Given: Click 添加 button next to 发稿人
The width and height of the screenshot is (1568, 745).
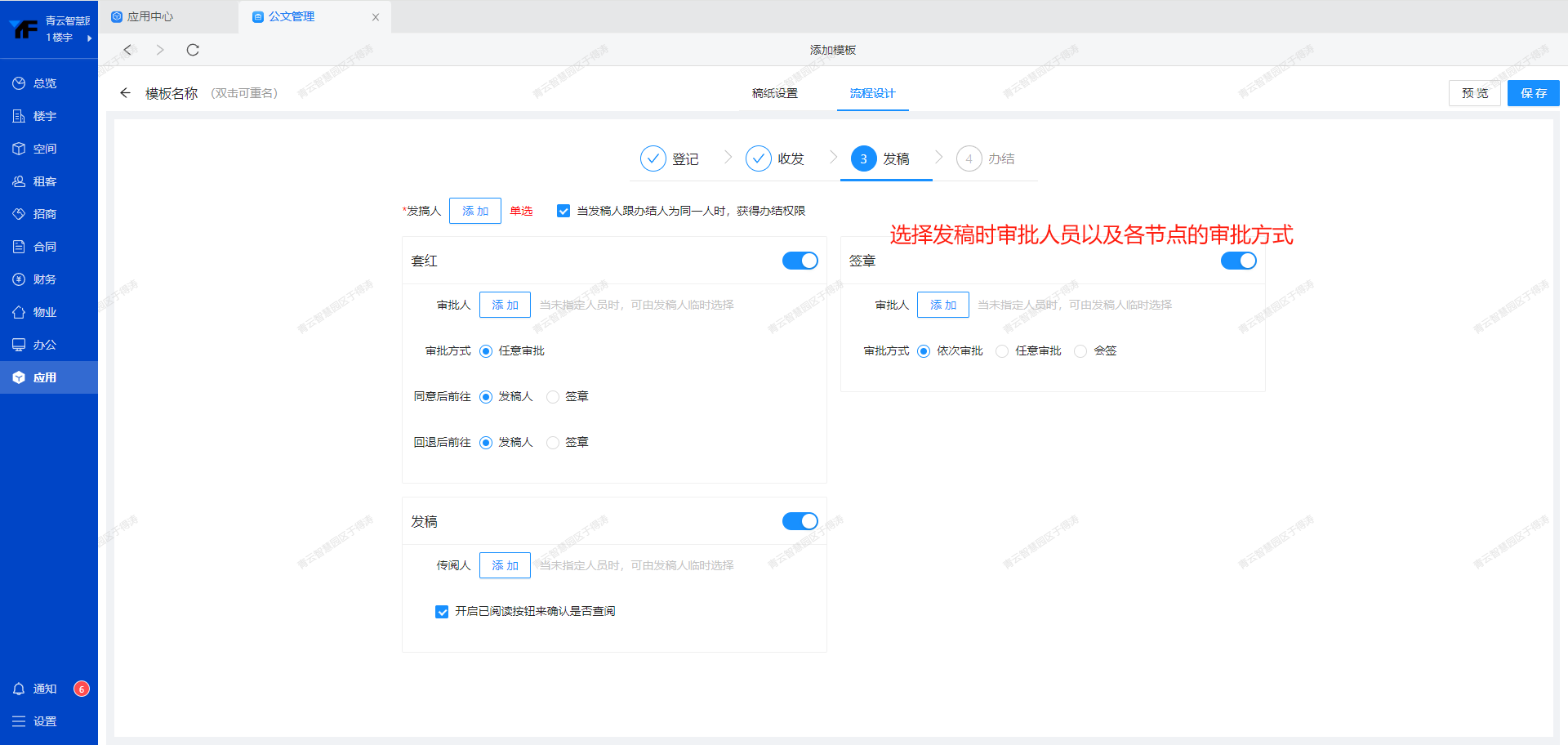Looking at the screenshot, I should [x=474, y=211].
